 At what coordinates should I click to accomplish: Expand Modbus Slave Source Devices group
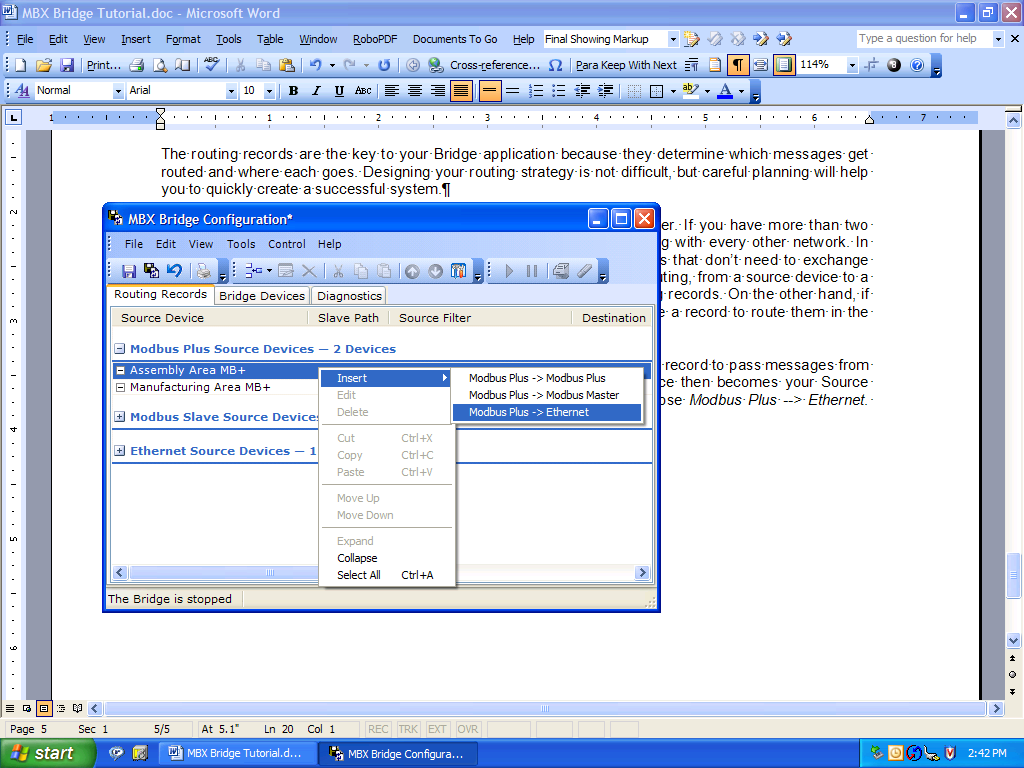tap(120, 417)
